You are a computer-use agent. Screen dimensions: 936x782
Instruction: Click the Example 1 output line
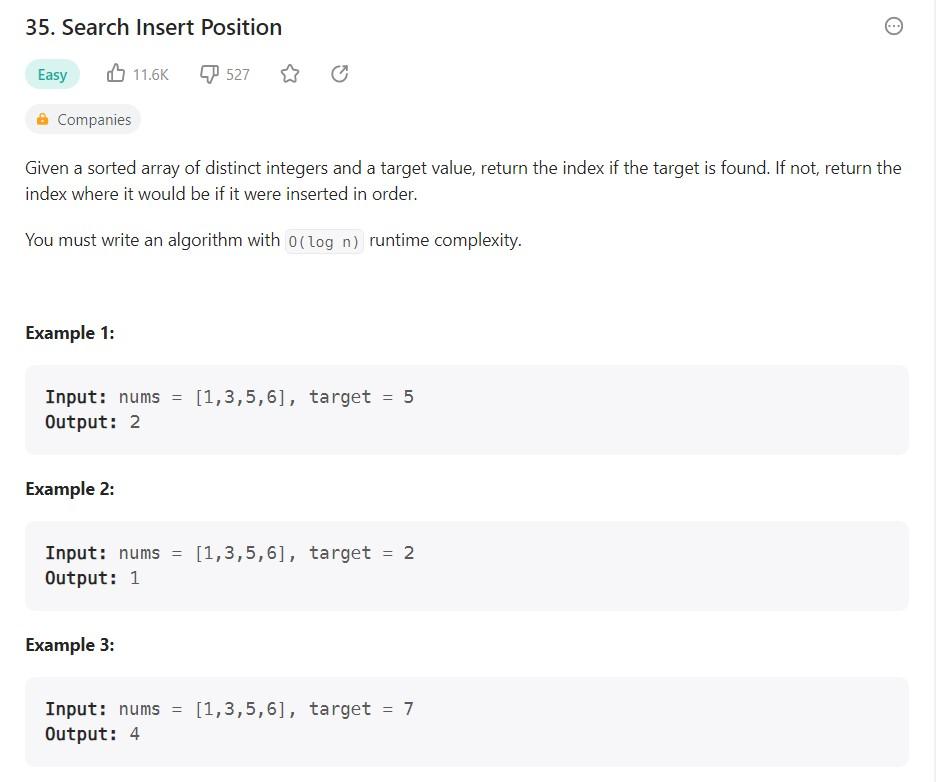pos(93,422)
